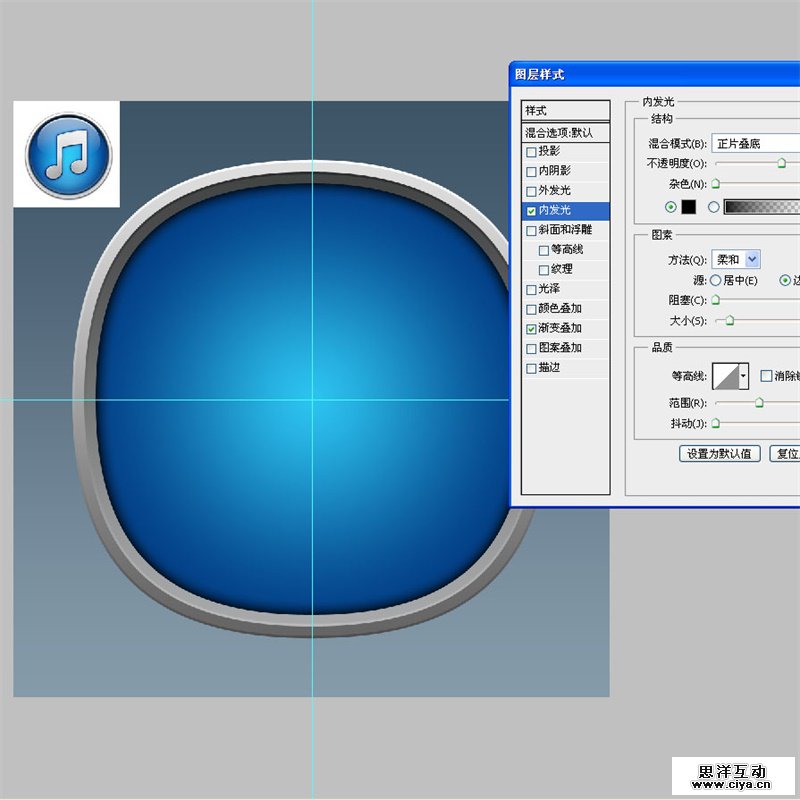
Task: Click the black glow color swatch
Action: click(688, 207)
